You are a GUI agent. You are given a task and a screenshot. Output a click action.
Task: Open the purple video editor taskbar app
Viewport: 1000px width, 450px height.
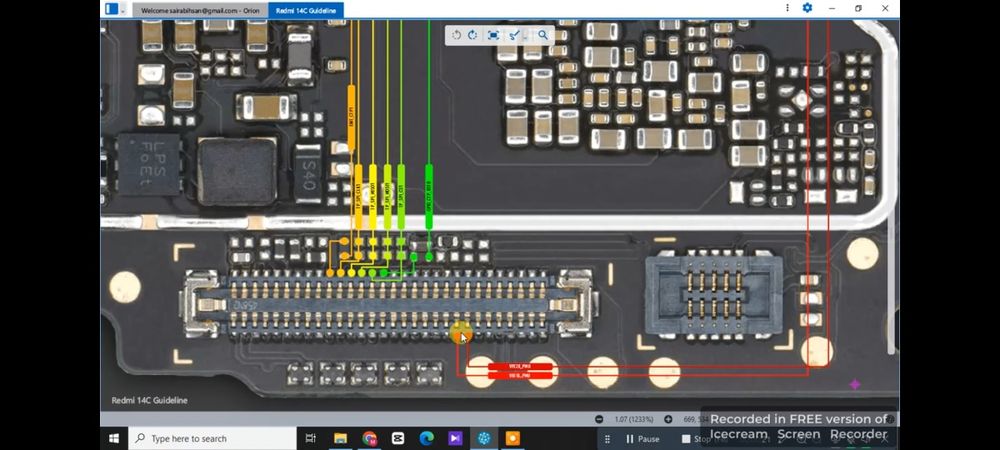pos(455,439)
